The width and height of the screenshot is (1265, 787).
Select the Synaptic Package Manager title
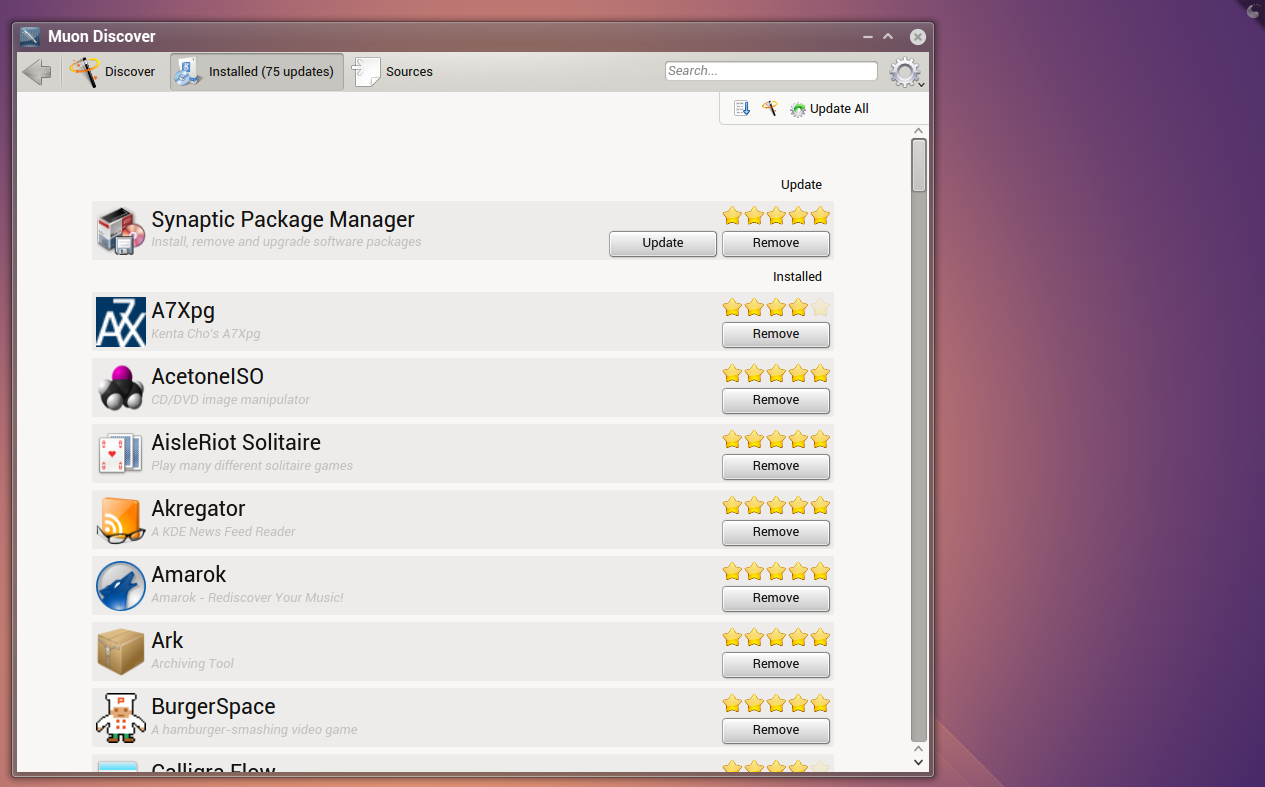283,220
